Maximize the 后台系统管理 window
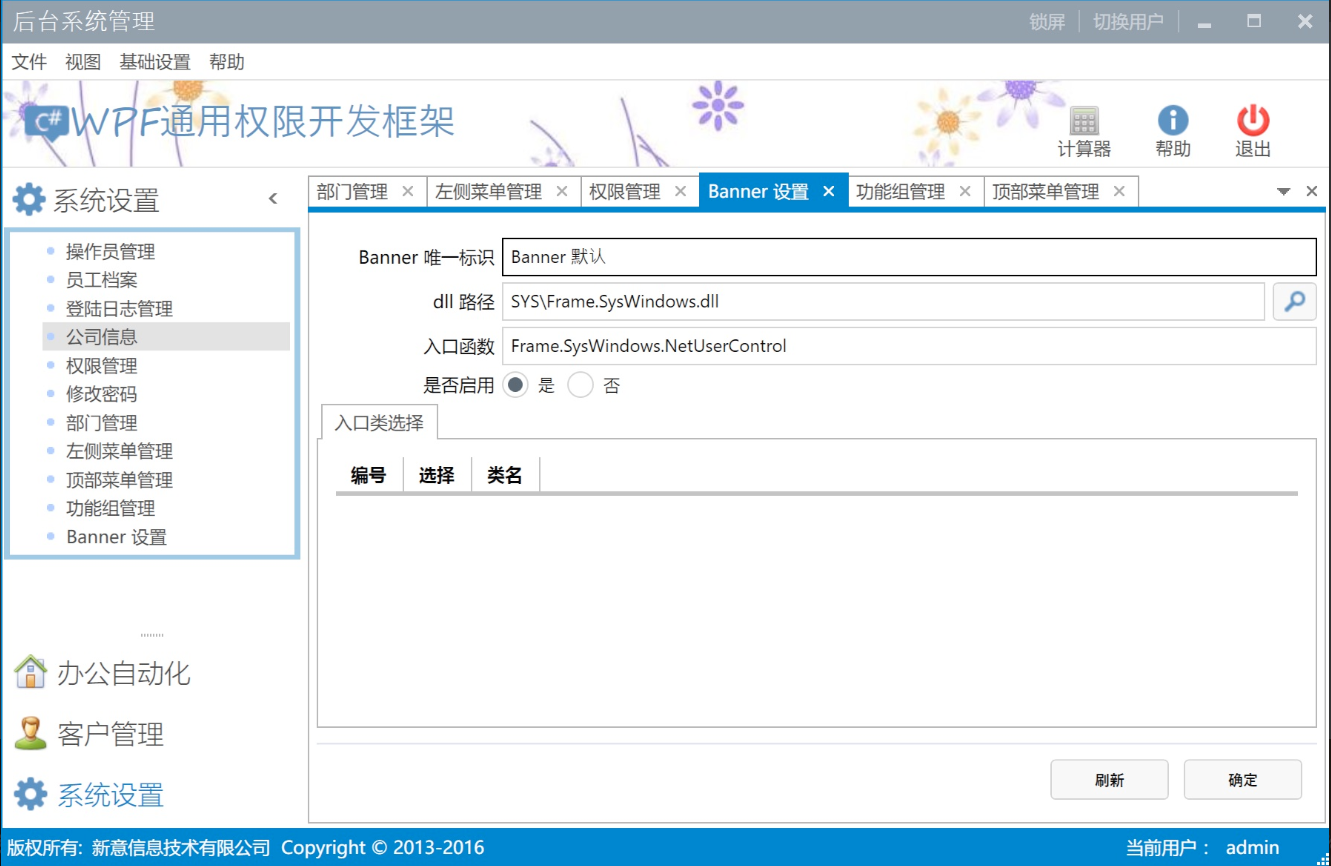The image size is (1331, 866). pyautogui.click(x=1254, y=21)
